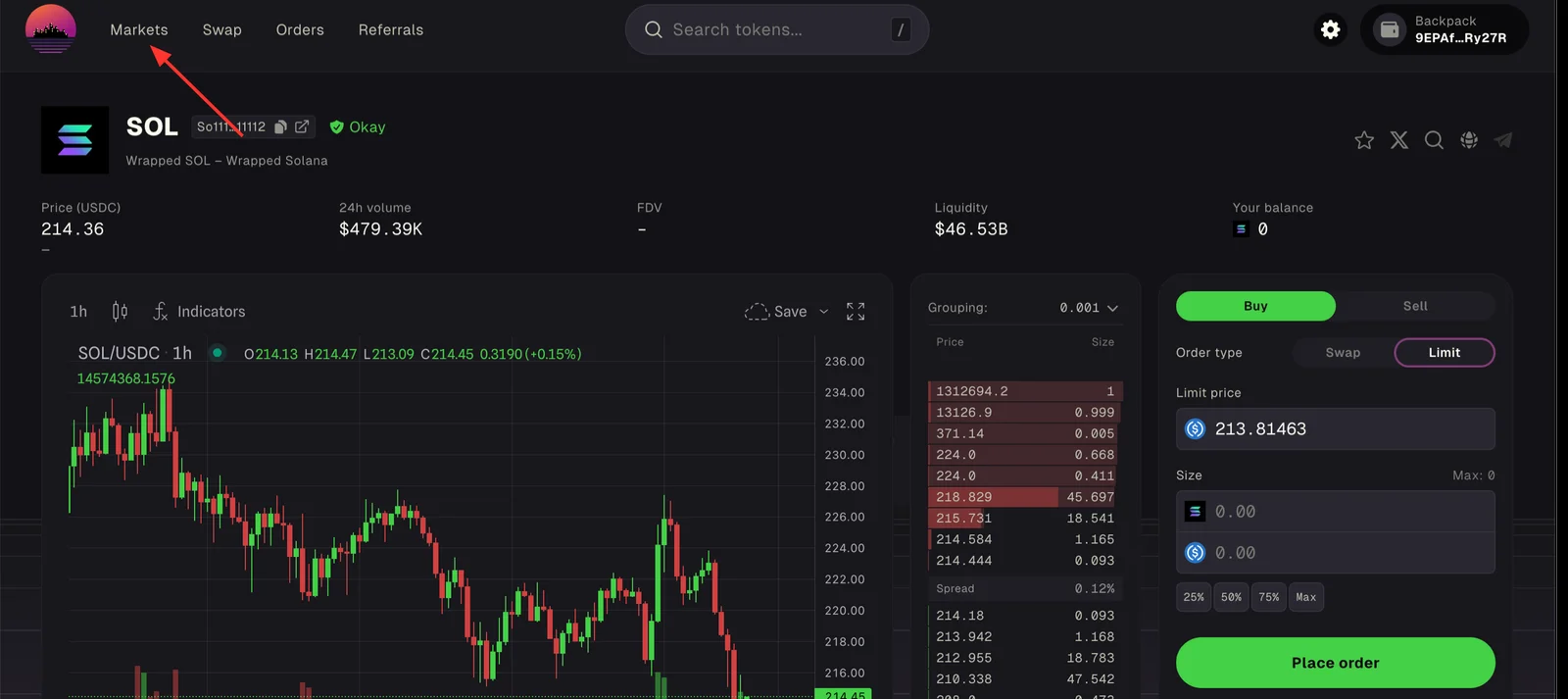Change the candlestick chart type icon

click(120, 311)
